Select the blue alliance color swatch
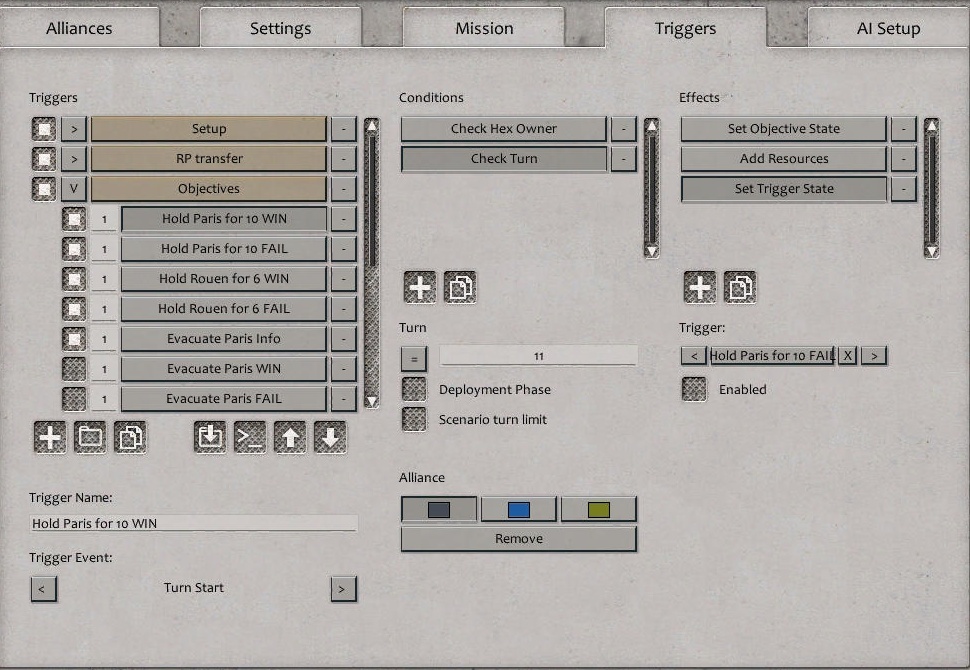This screenshot has width=970, height=670. point(518,508)
